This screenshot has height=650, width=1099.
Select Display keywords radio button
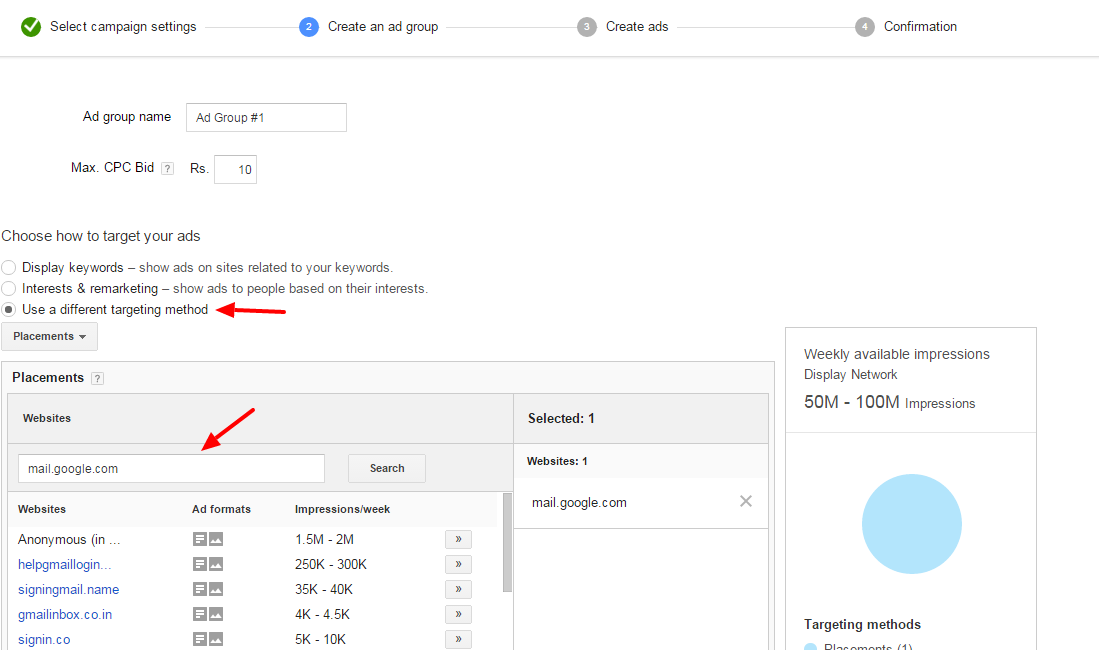[8, 268]
